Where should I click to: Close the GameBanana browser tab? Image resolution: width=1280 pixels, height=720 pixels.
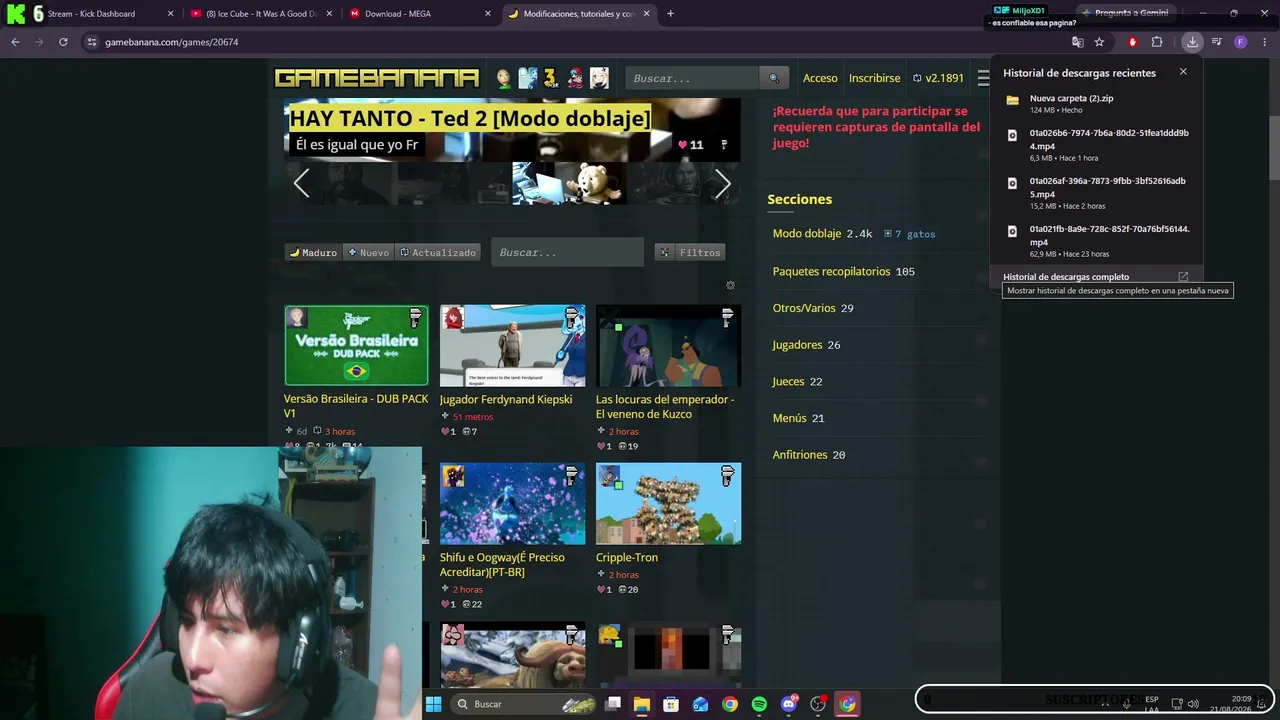[647, 14]
